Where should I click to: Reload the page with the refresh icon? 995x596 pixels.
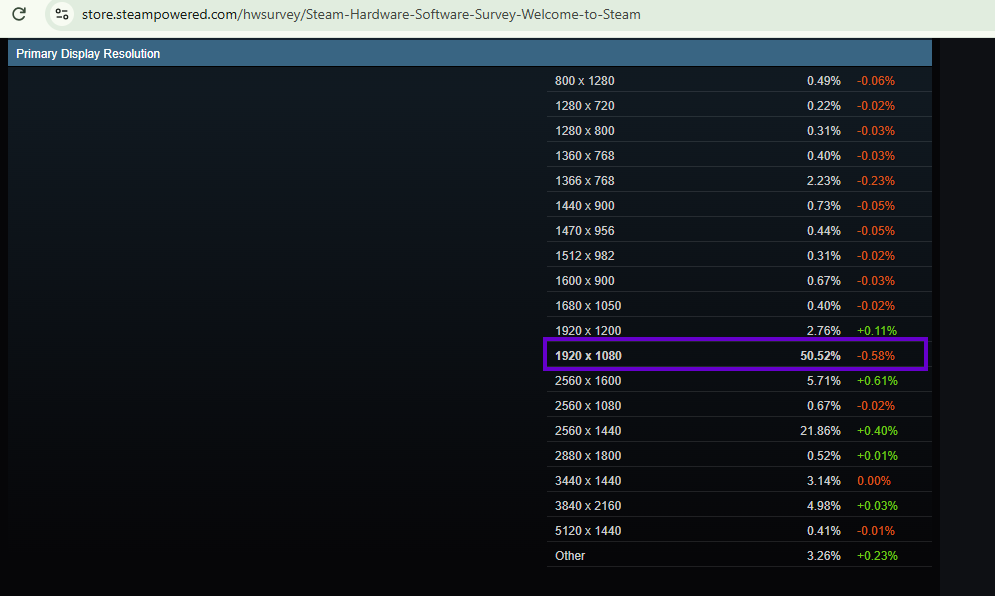(19, 14)
